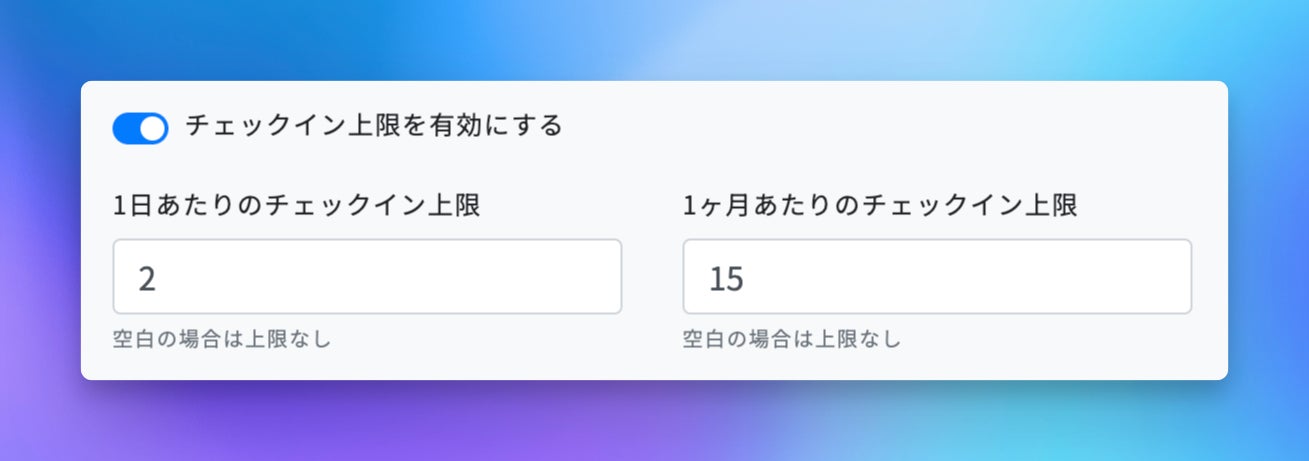Click the チェックイン上限を有効にする label

point(374,127)
